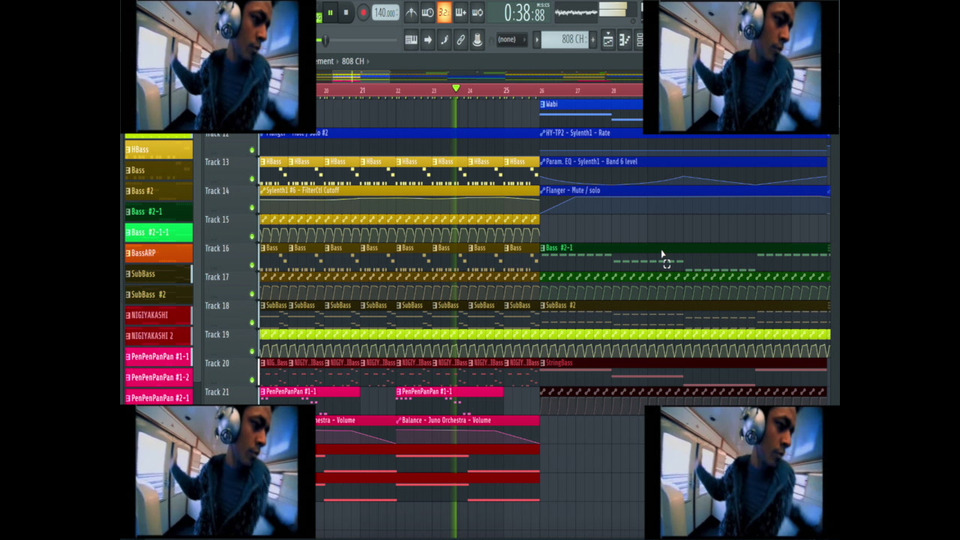Disable the highlighted orange countdown-before-recording icon
Image resolution: width=960 pixels, height=540 pixels.
(x=444, y=12)
